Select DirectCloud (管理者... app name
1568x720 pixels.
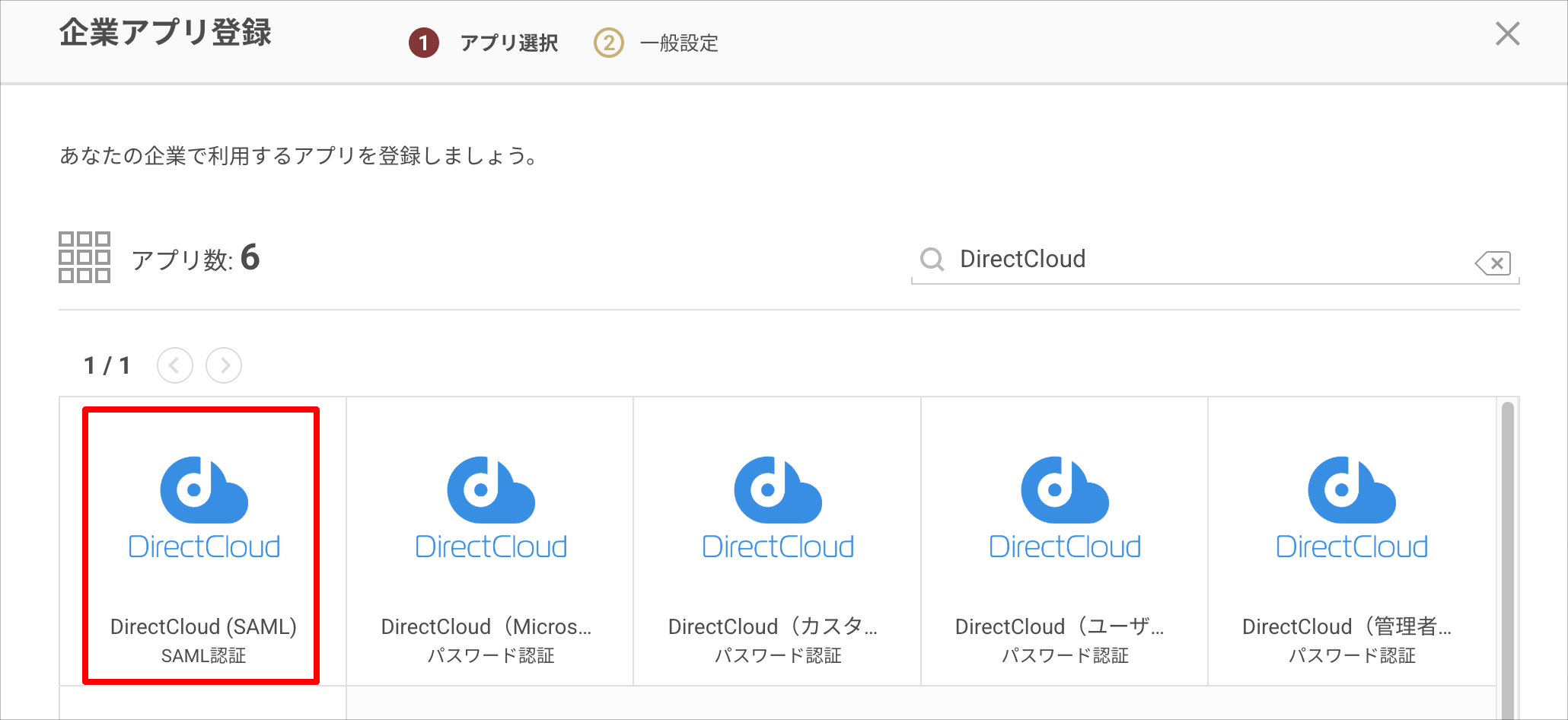(x=1347, y=626)
